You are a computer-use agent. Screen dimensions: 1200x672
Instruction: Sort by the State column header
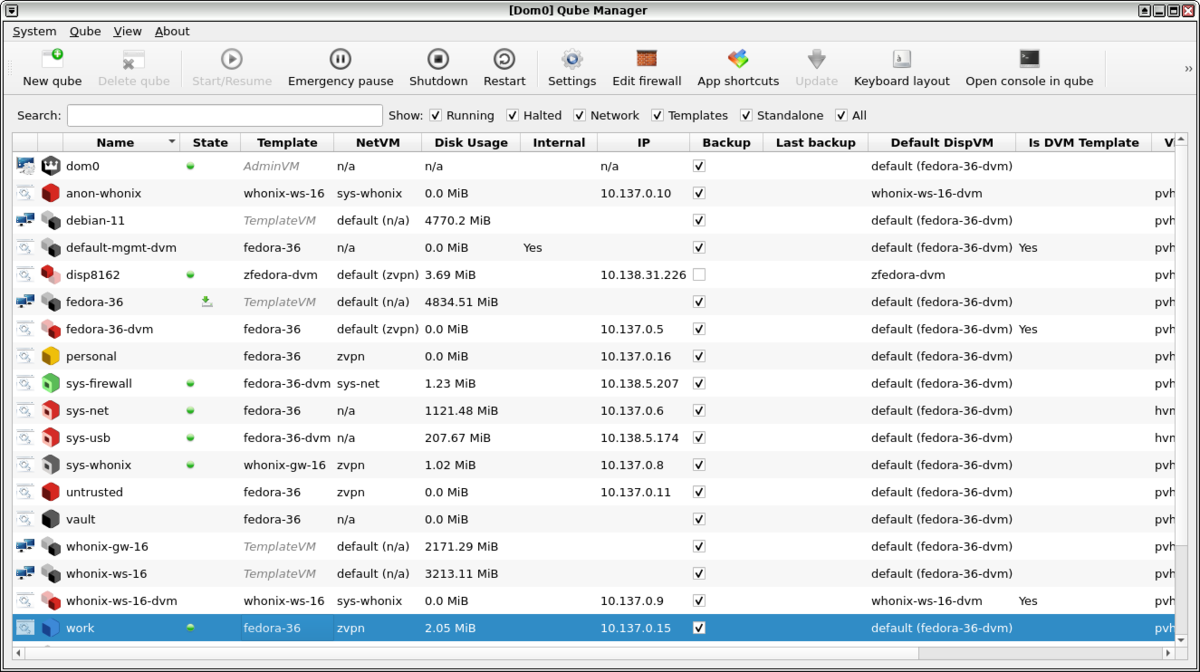(x=210, y=142)
